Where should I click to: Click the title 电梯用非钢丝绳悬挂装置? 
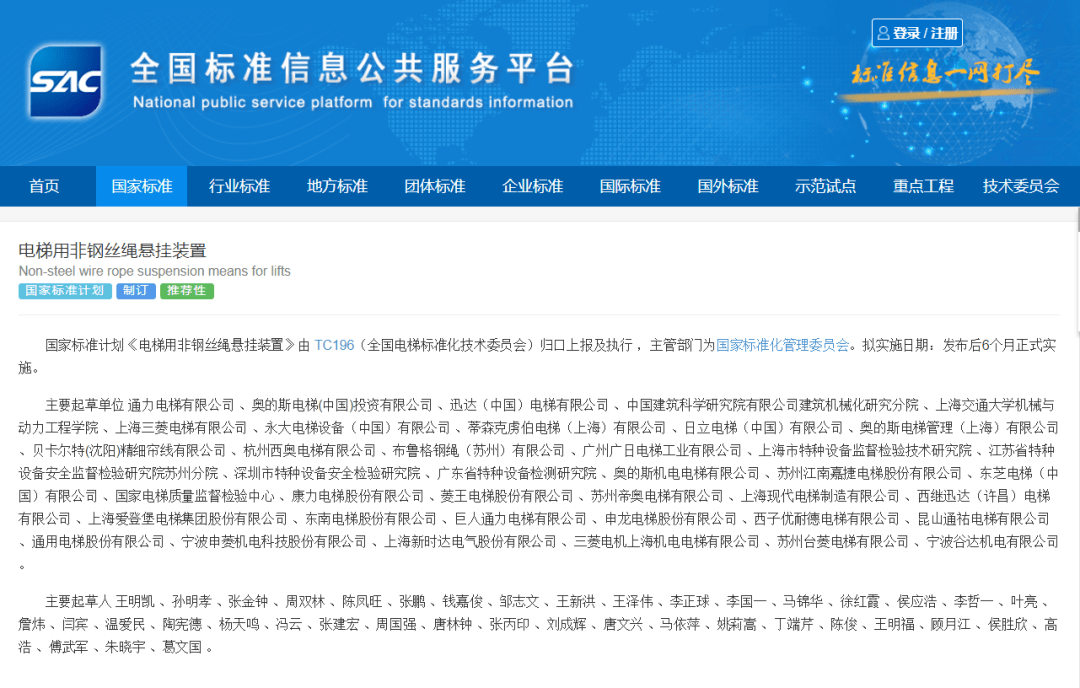click(x=112, y=250)
